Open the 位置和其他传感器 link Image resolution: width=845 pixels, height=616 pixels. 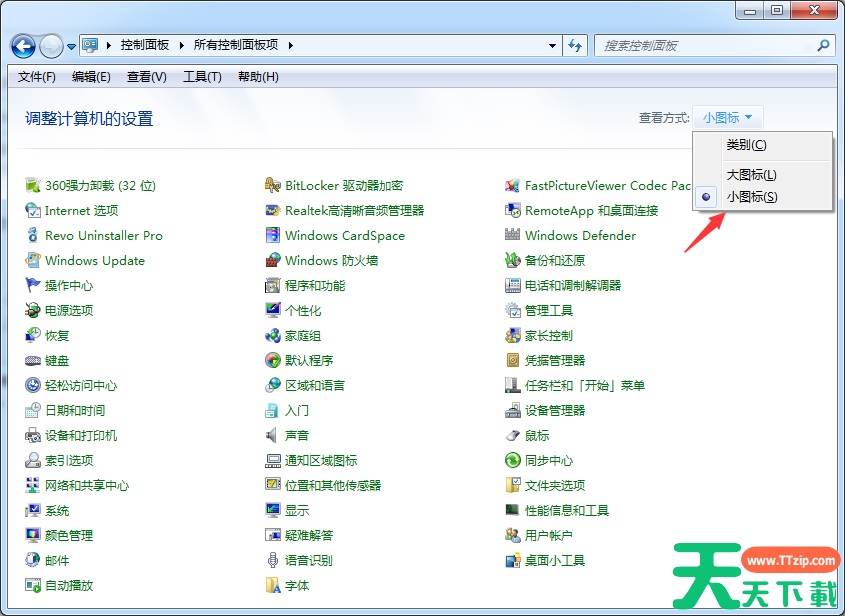(333, 486)
